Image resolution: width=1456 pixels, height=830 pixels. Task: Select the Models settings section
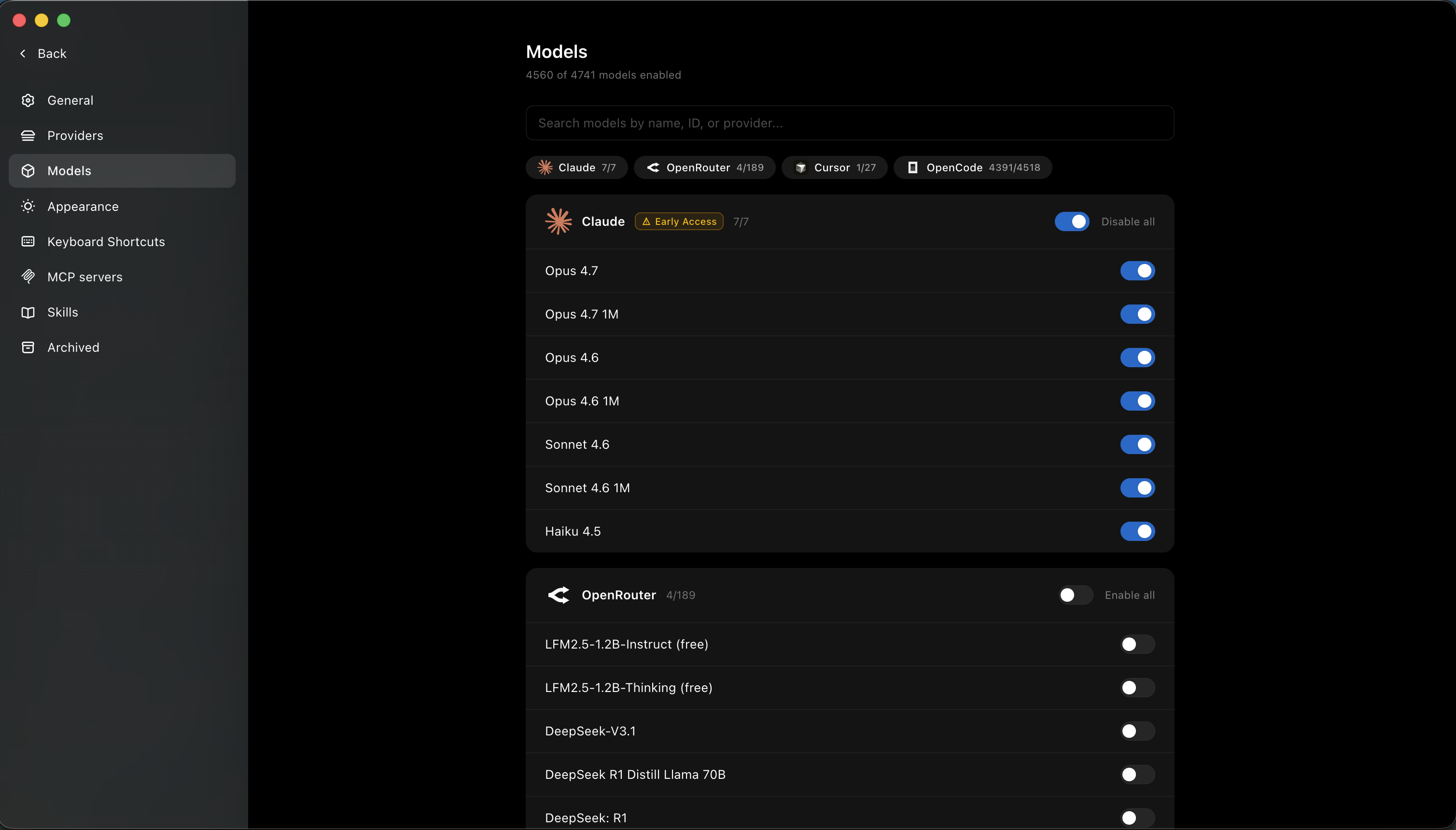122,171
